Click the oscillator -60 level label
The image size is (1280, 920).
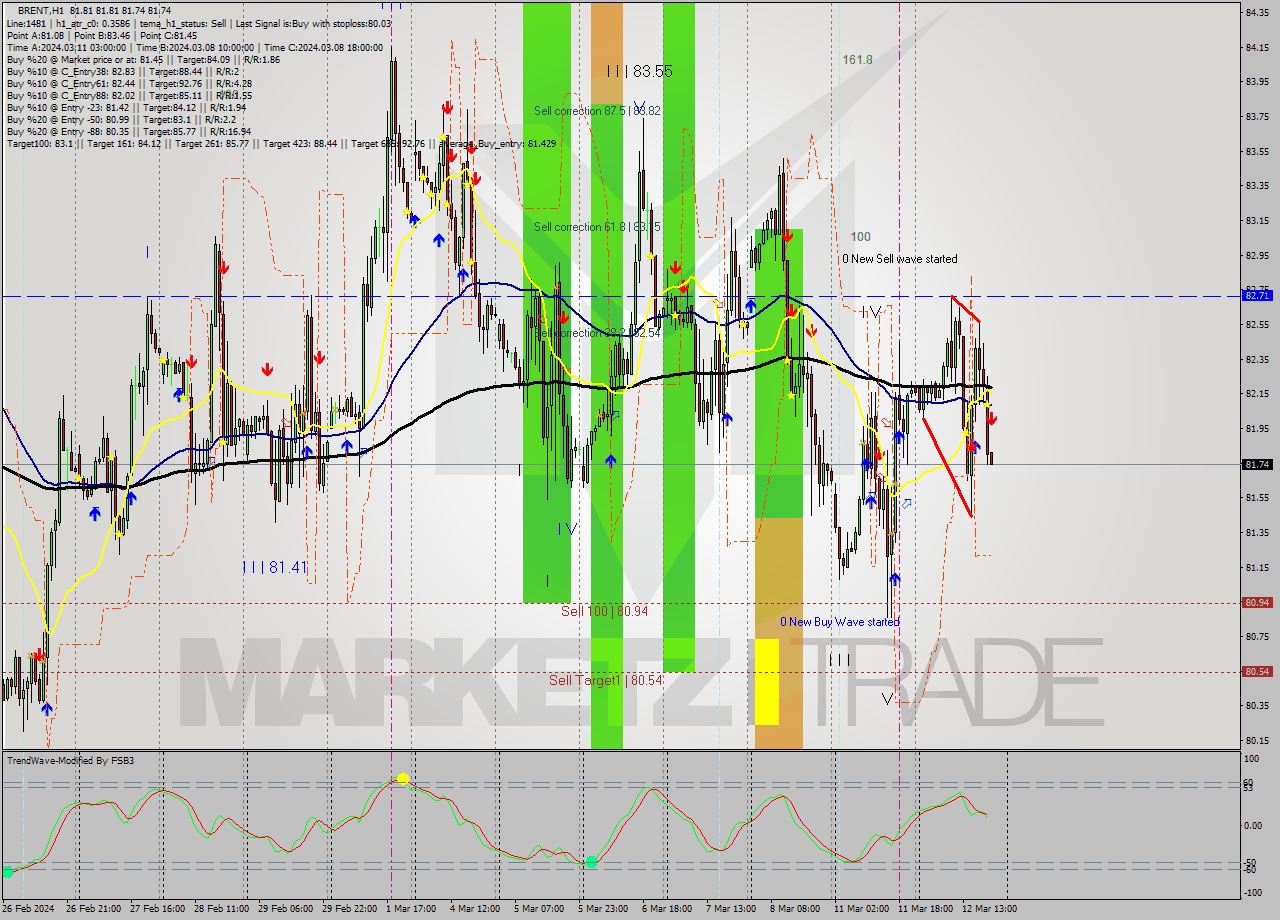[1250, 870]
